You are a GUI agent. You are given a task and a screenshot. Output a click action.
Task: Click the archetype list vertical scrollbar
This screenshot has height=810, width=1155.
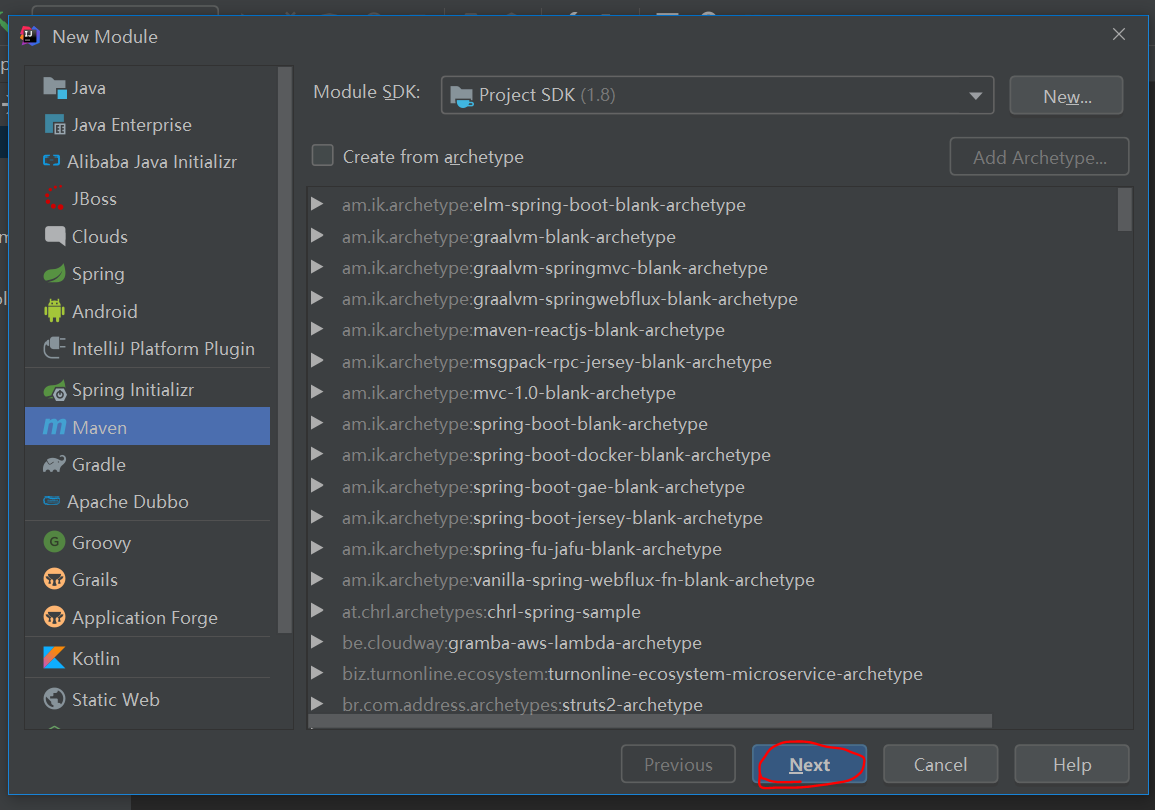[x=1125, y=210]
